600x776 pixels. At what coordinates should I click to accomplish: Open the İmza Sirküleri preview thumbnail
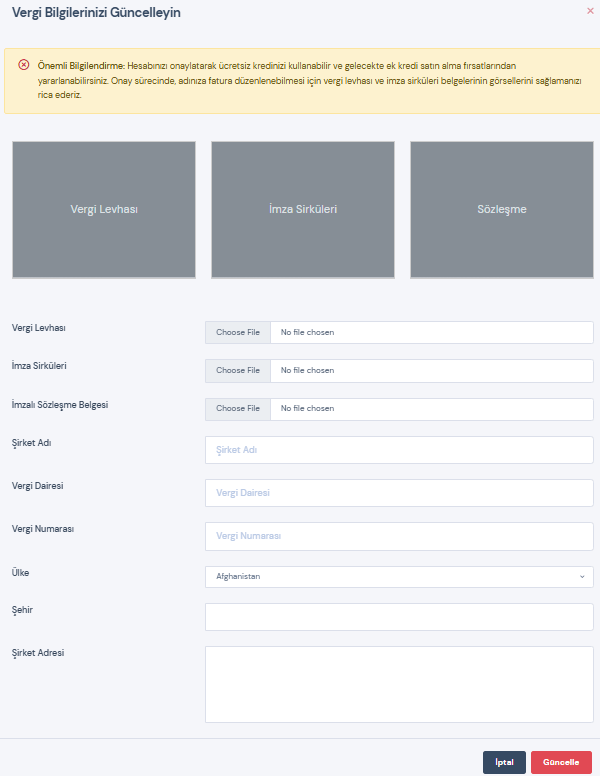(303, 209)
